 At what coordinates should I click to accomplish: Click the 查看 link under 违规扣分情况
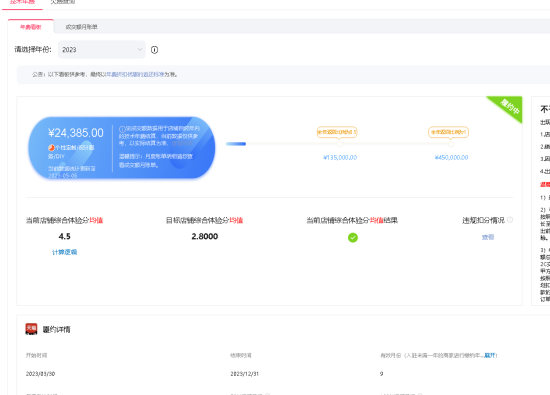coord(488,237)
